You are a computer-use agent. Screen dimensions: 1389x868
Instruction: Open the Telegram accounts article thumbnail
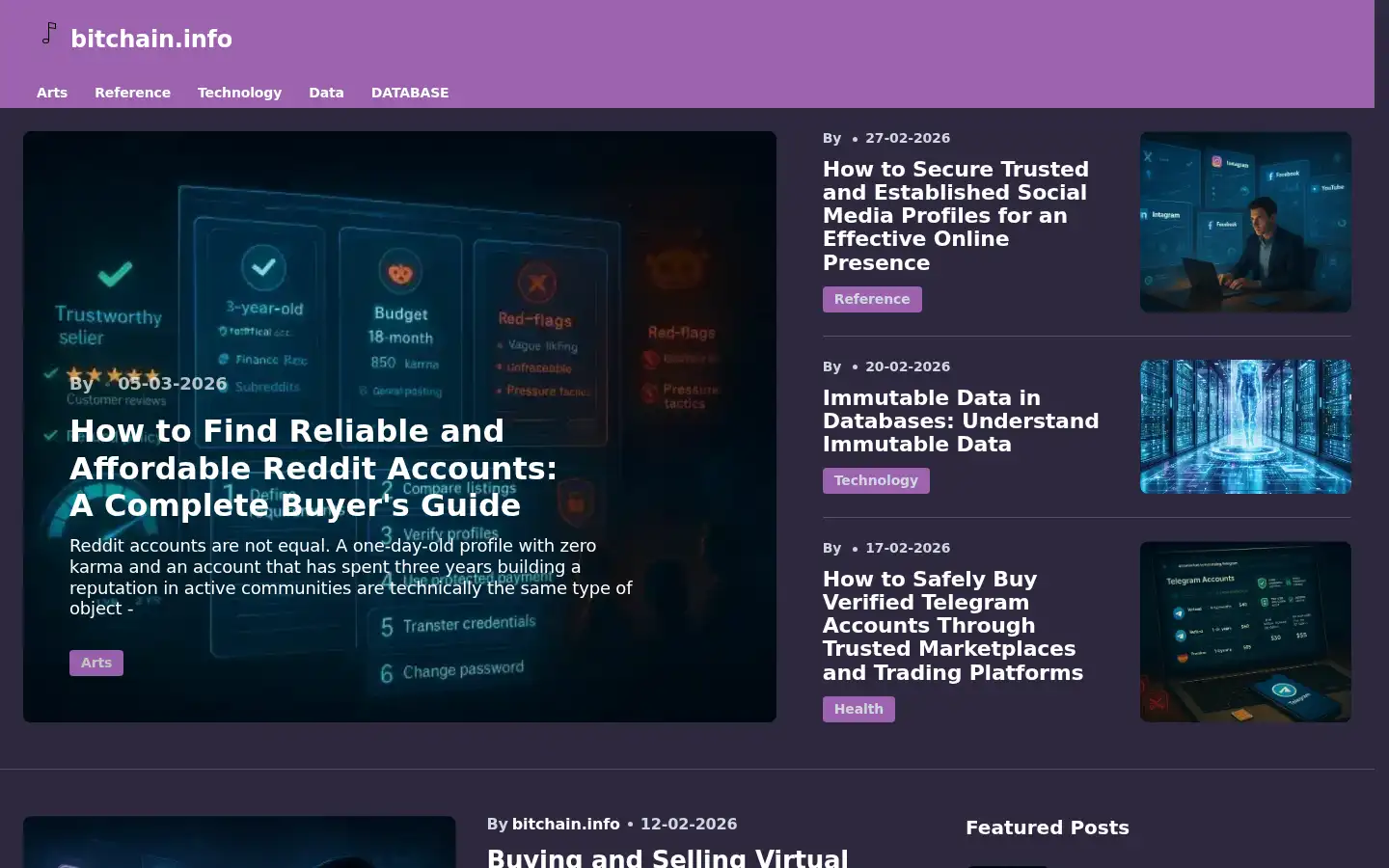point(1245,632)
